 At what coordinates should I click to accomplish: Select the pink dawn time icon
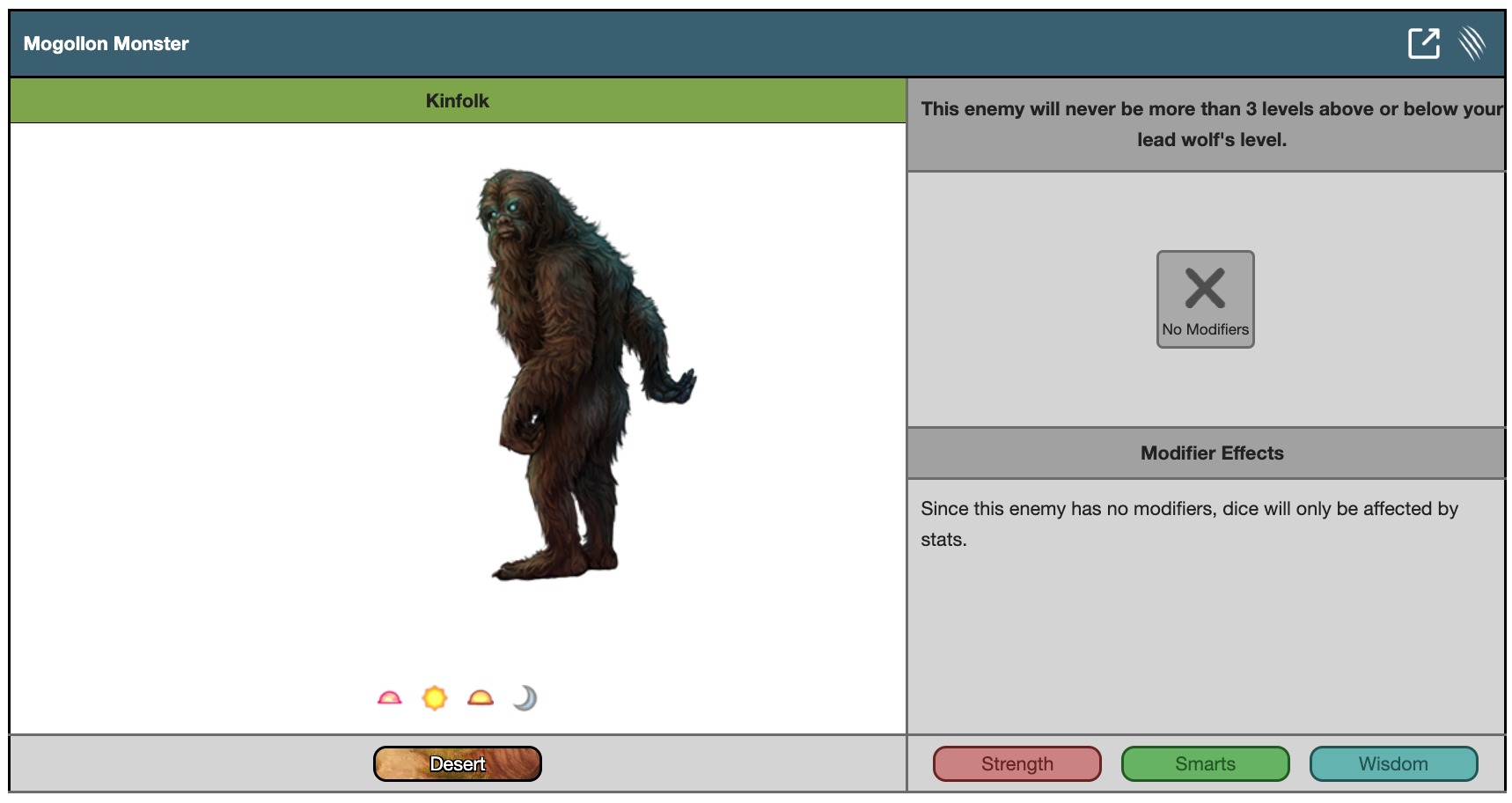(389, 698)
